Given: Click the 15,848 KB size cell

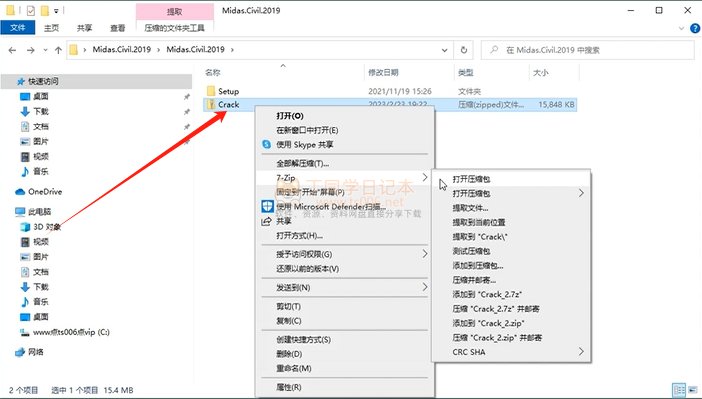Looking at the screenshot, I should click(x=556, y=105).
